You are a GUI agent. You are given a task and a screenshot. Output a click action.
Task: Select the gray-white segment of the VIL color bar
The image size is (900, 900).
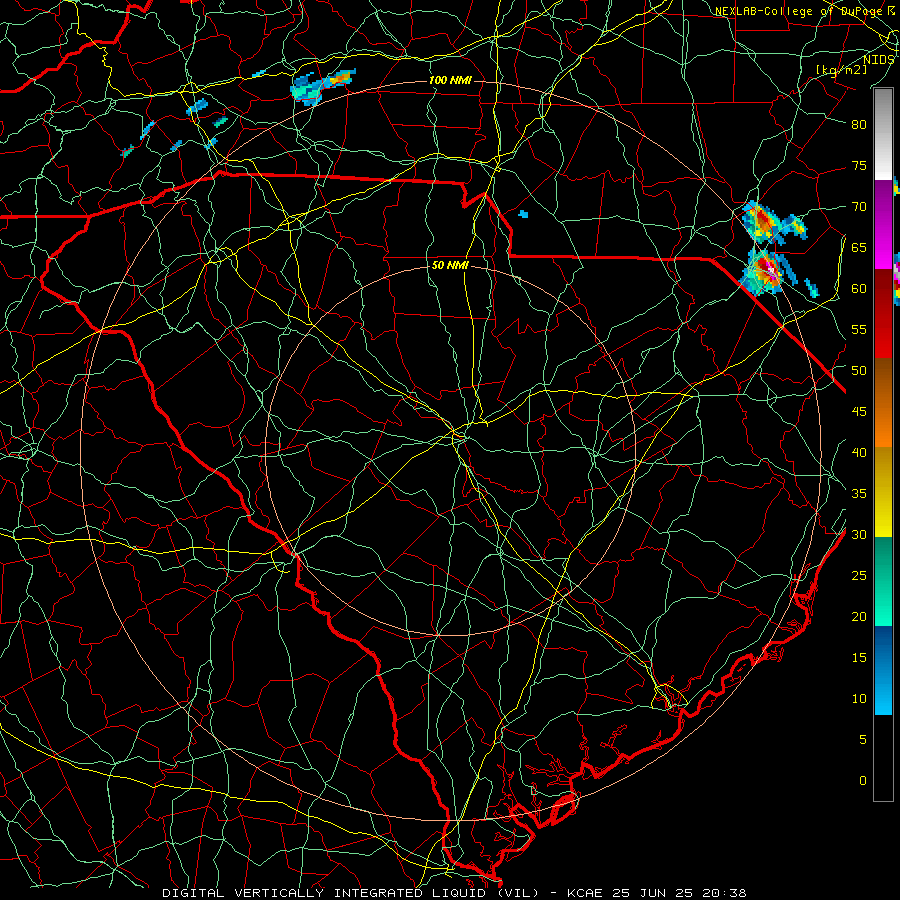point(883,134)
